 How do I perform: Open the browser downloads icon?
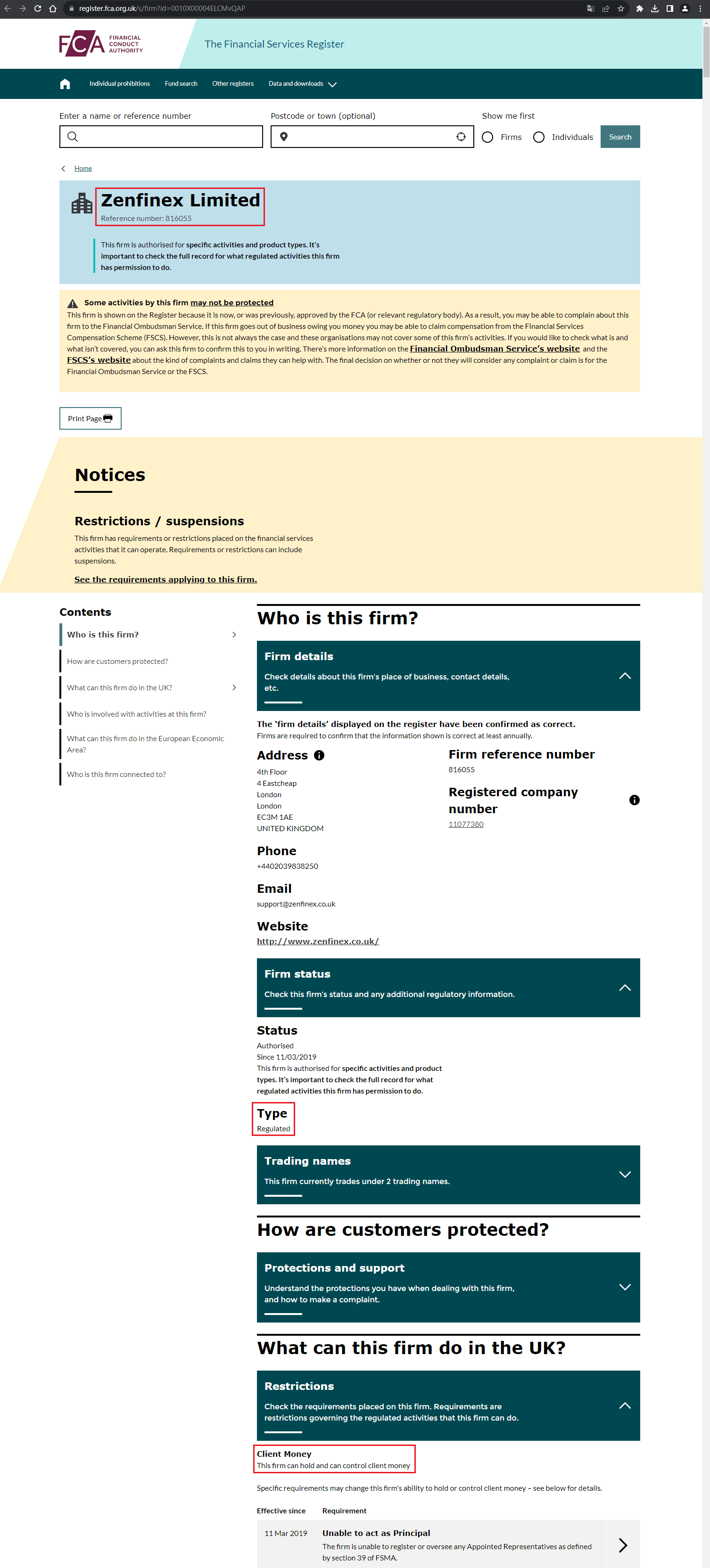click(x=654, y=8)
